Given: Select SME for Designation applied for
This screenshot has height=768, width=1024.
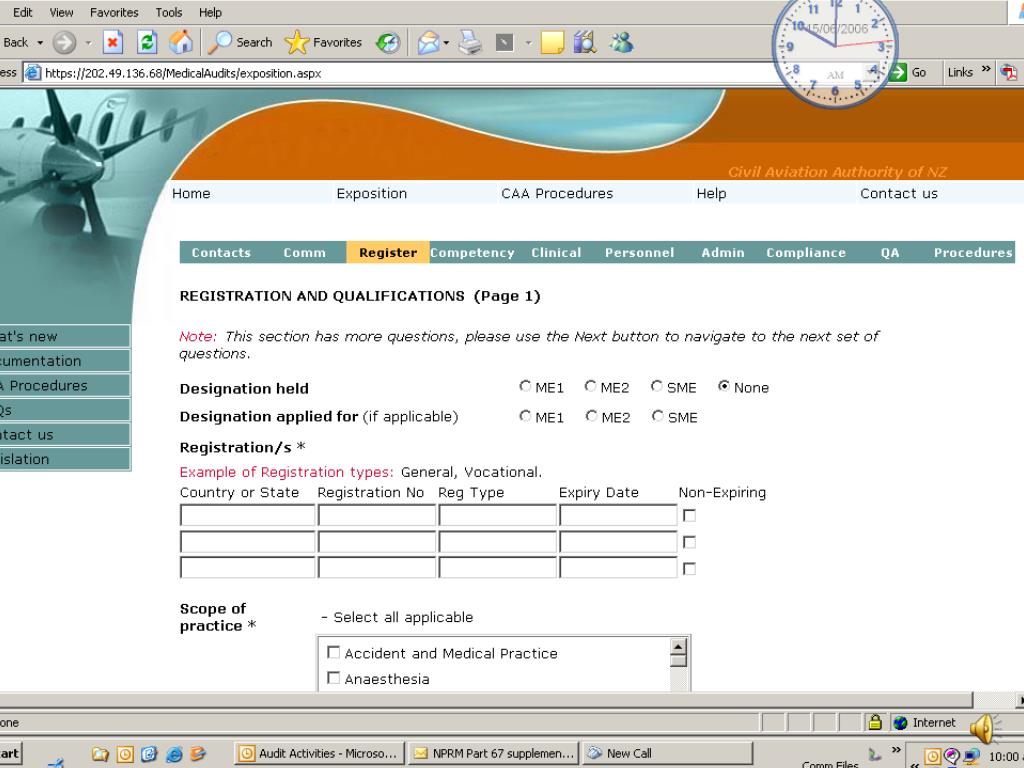Looking at the screenshot, I should coord(658,415).
